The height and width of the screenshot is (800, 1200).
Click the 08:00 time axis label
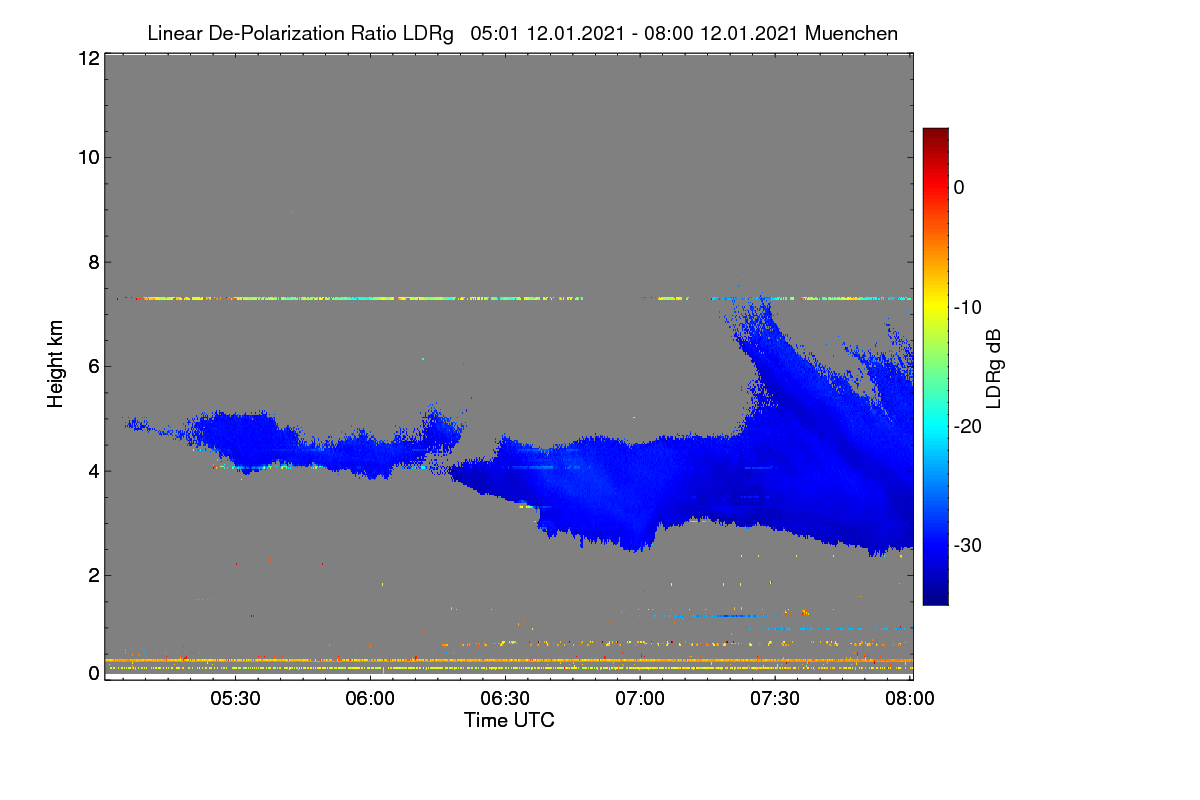coord(910,699)
